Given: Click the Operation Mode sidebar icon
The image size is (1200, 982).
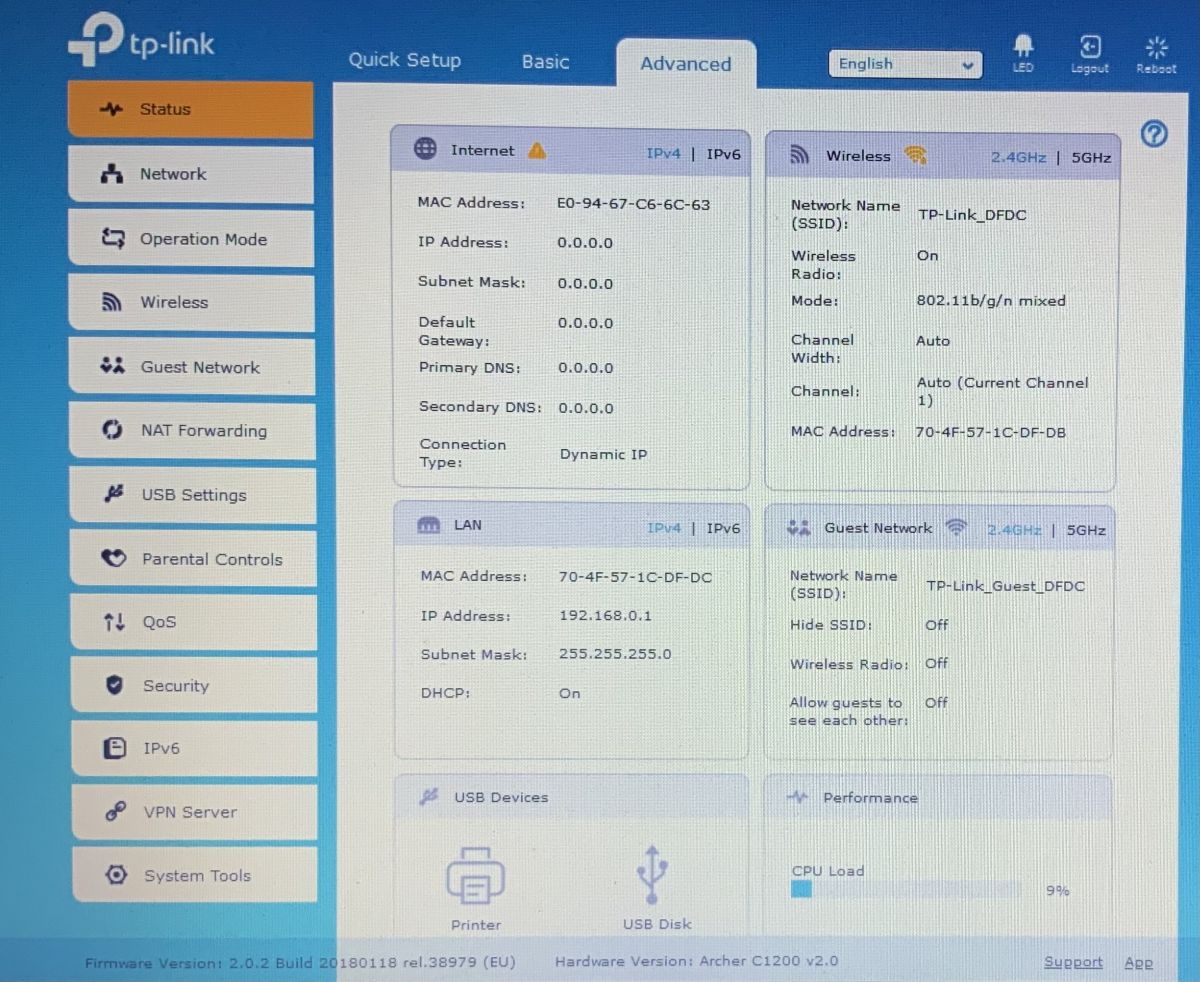Looking at the screenshot, I should (113, 239).
